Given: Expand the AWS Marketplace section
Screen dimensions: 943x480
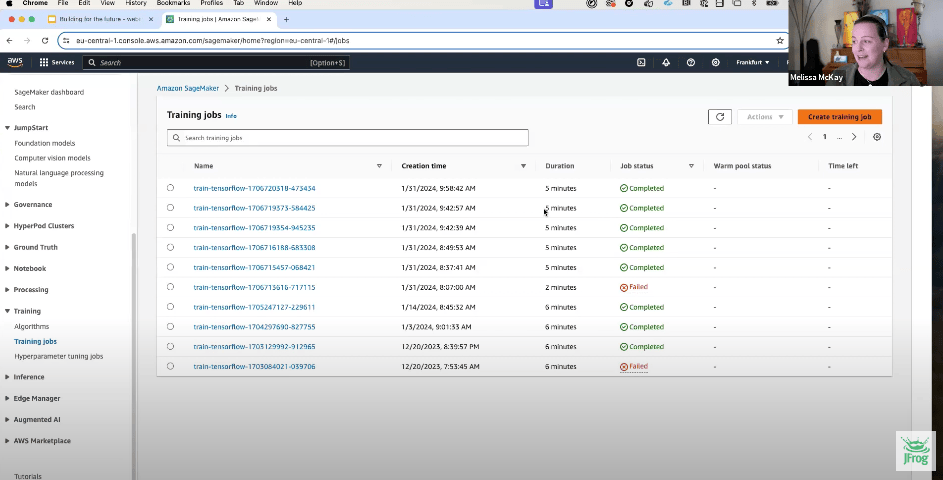Looking at the screenshot, I should pos(7,440).
